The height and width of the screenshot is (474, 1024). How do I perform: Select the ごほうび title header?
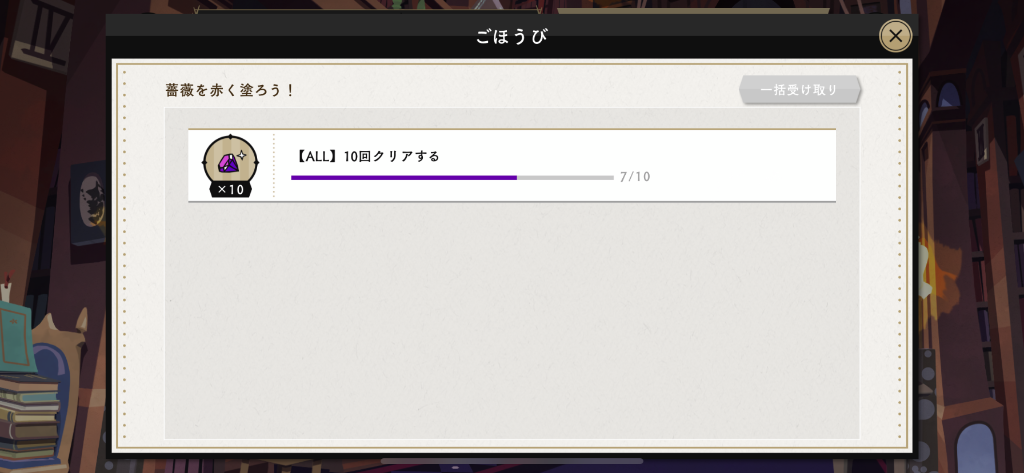[511, 36]
